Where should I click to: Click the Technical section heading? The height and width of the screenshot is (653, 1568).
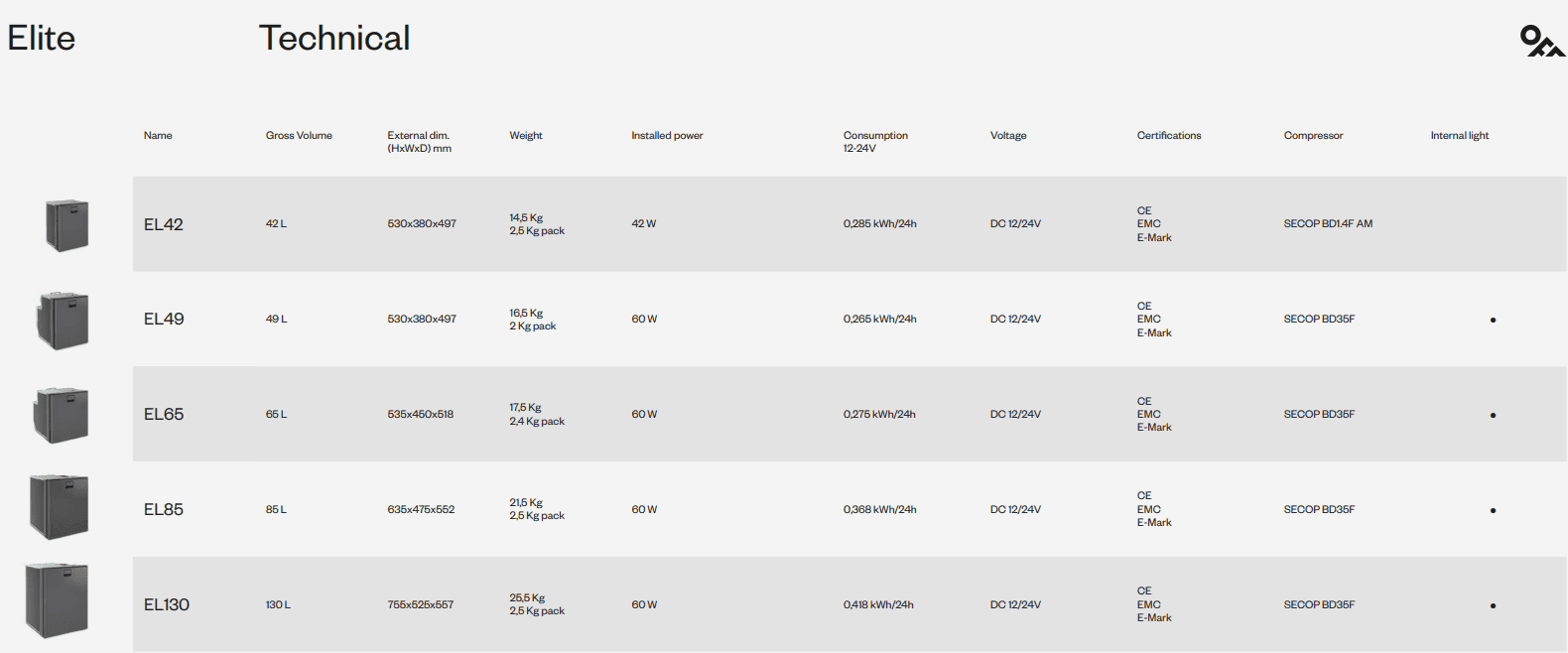pos(334,38)
